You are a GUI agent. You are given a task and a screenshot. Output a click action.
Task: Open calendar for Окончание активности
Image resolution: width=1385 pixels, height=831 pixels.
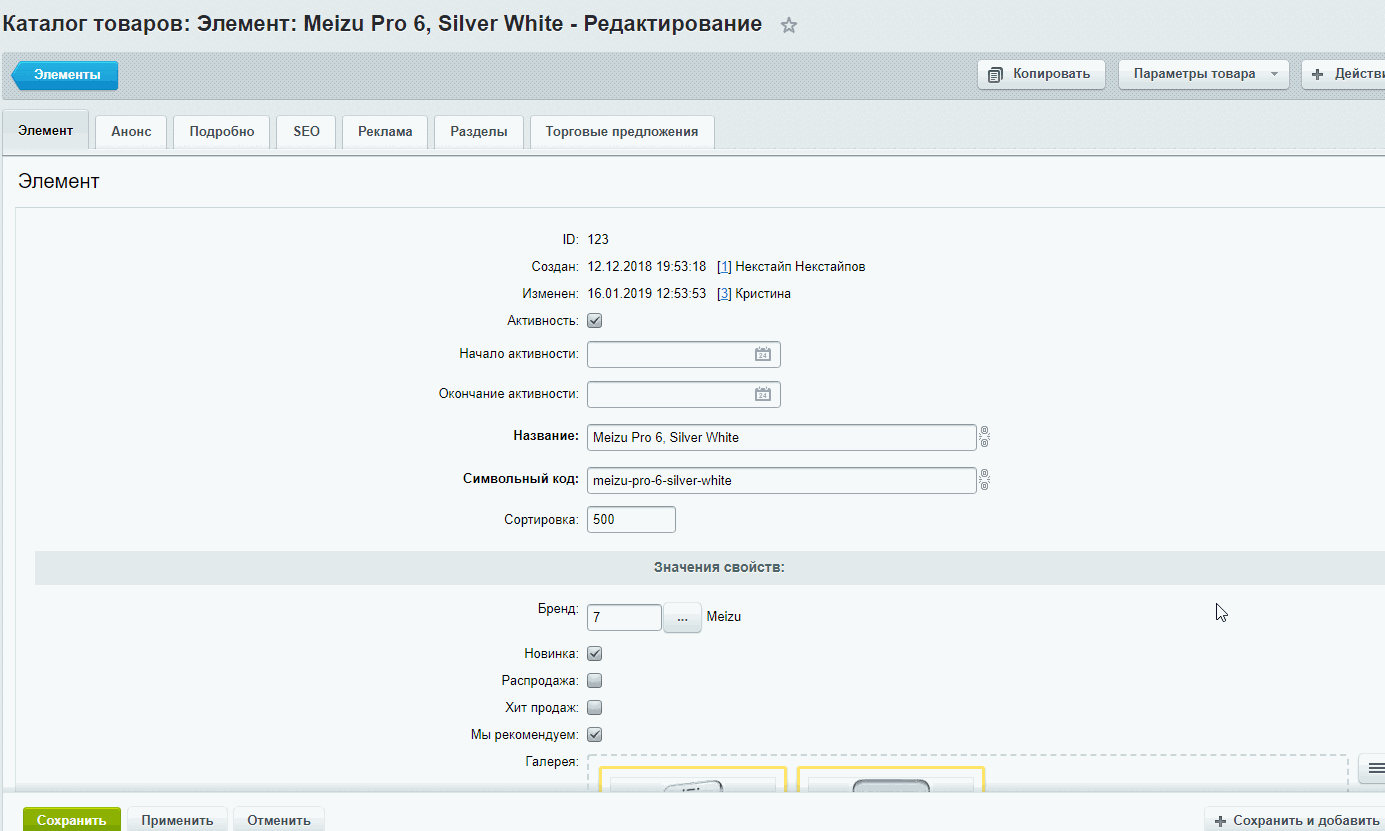click(x=762, y=394)
